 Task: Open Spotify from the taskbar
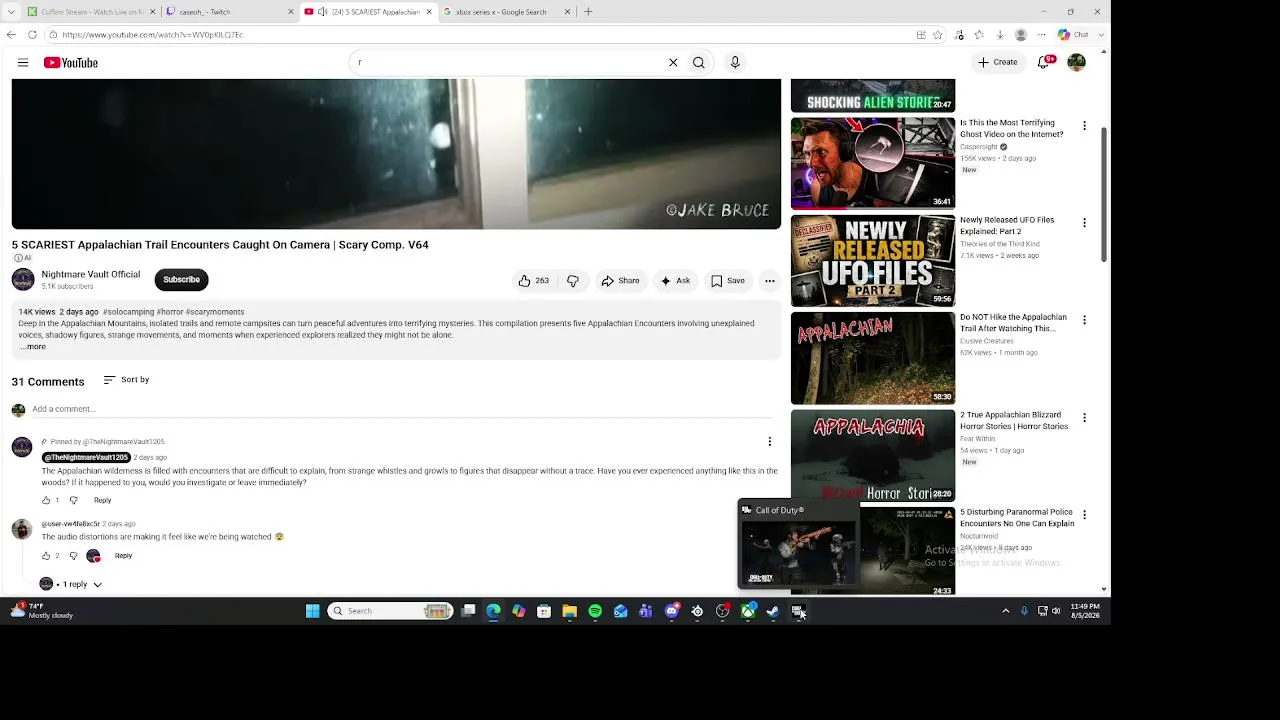(595, 611)
